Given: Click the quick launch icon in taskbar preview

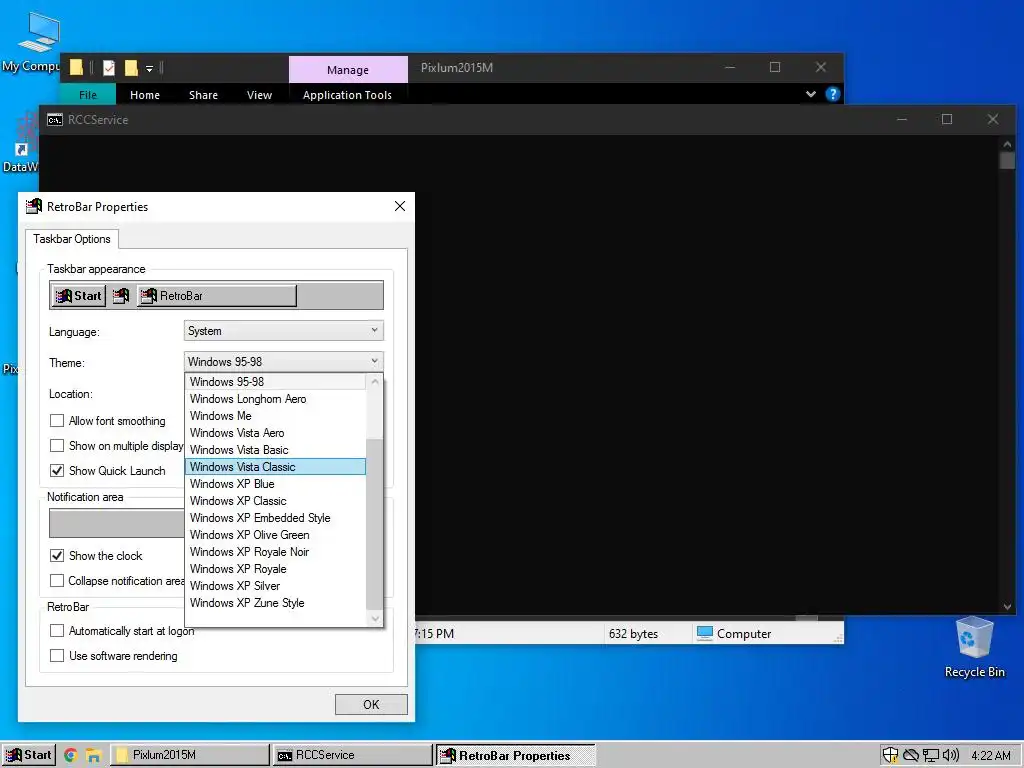Looking at the screenshot, I should [121, 296].
